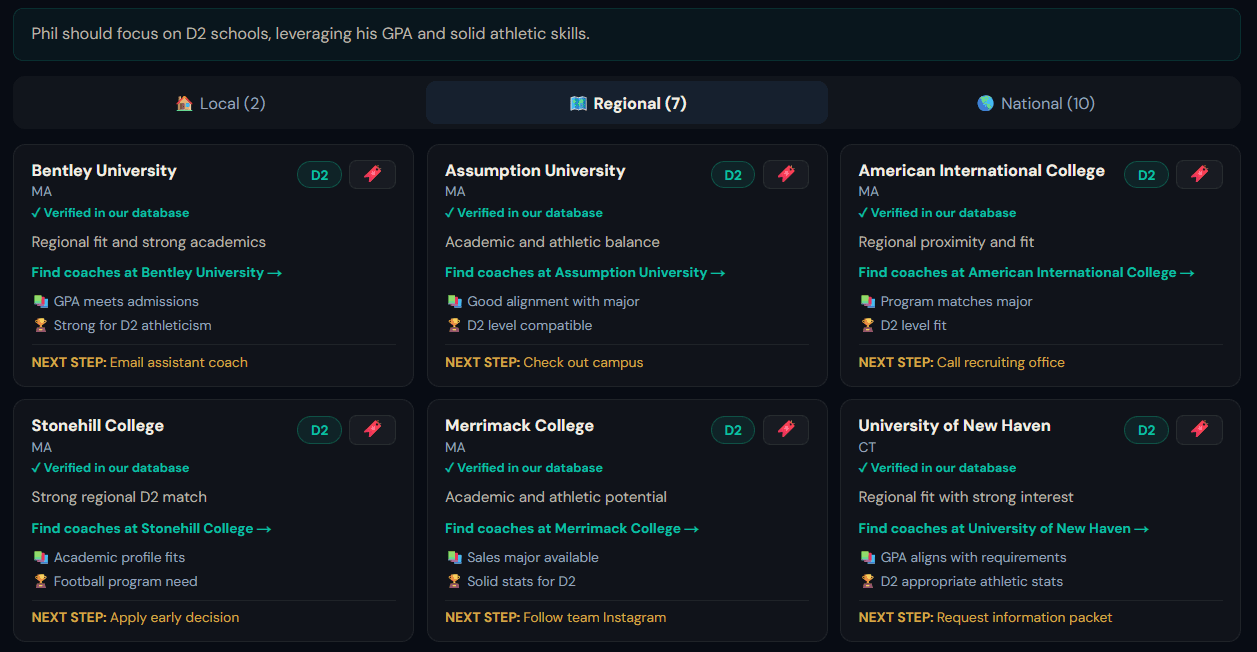This screenshot has width=1257, height=652.
Task: Open Find coaches at Assumption University link
Action: pos(585,272)
